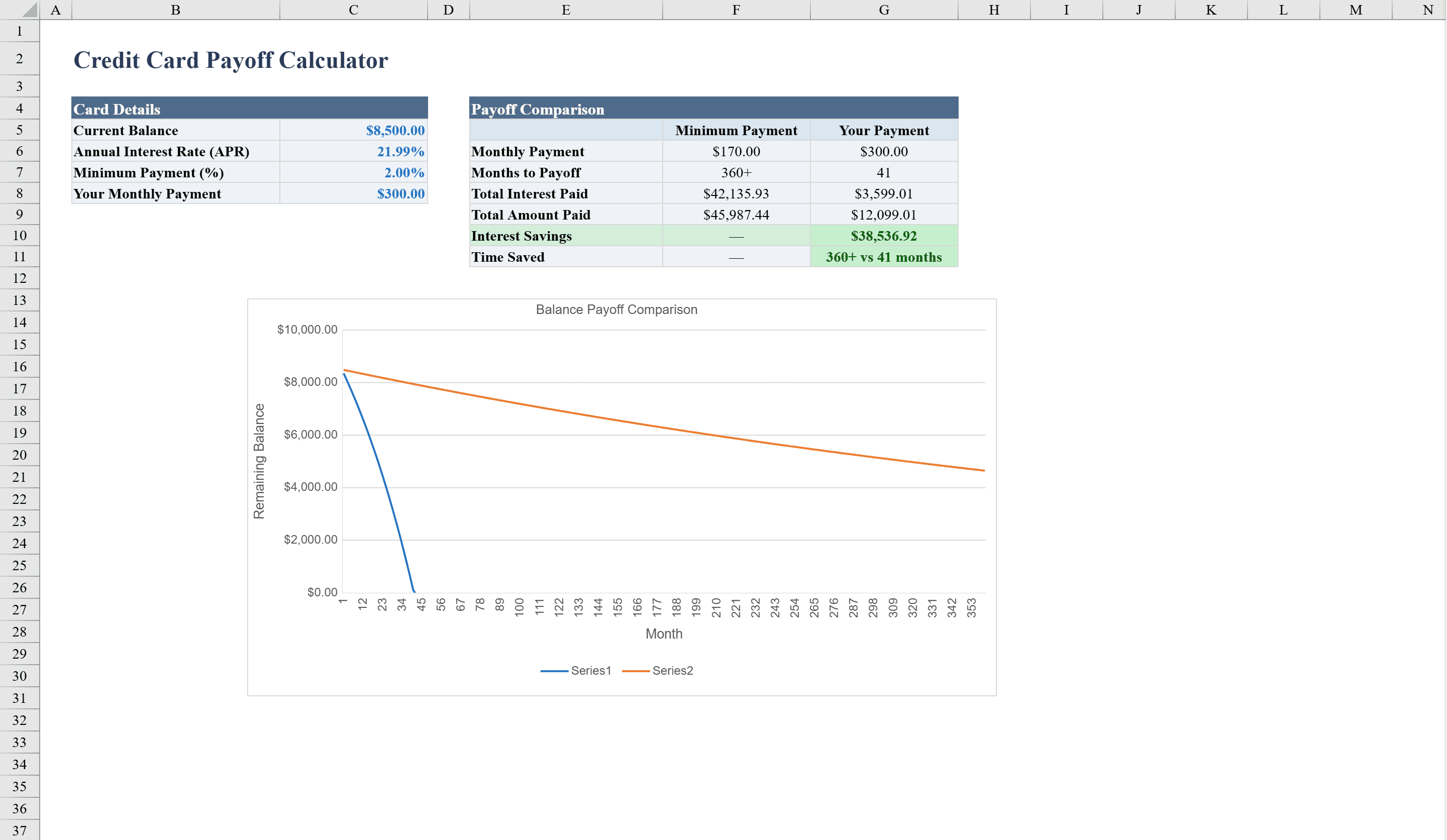
Task: Select column header C
Action: click(x=353, y=9)
